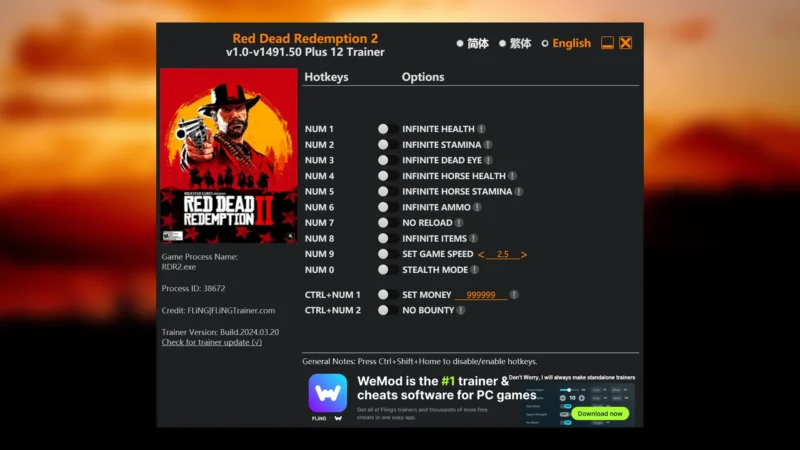Toggle Infinite Stamina switch

387,145
